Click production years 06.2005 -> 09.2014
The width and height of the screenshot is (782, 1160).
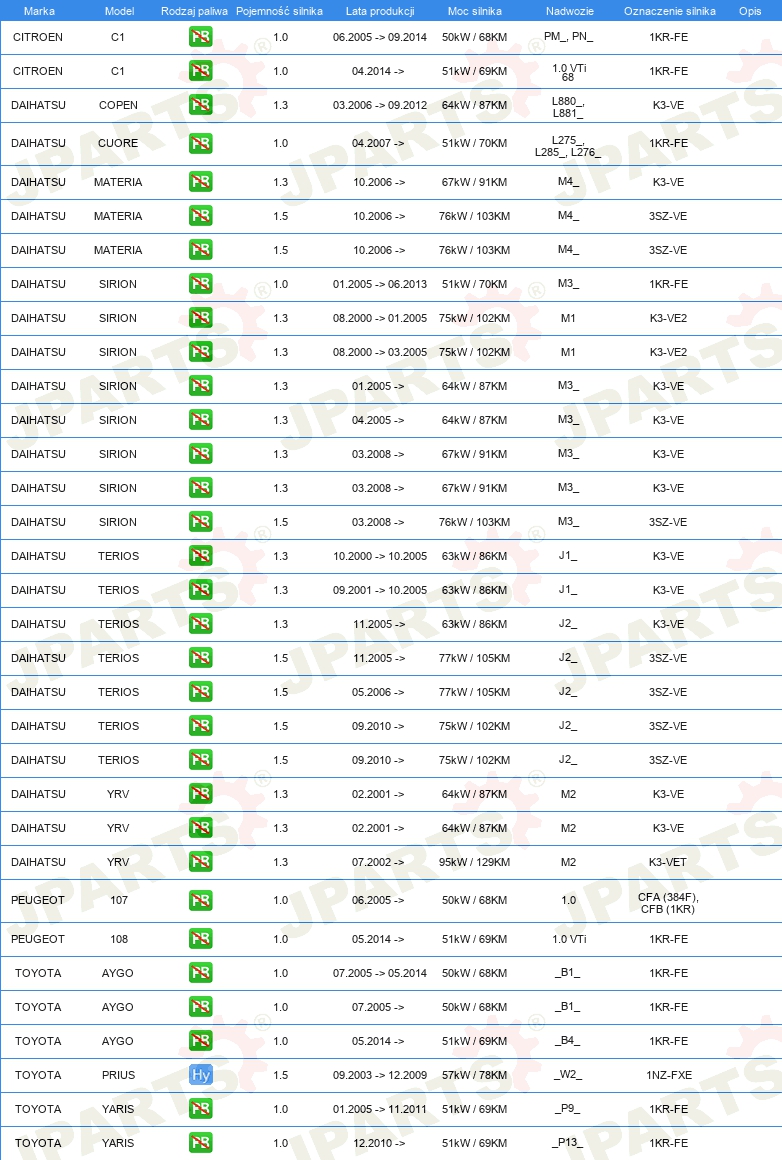pos(380,37)
